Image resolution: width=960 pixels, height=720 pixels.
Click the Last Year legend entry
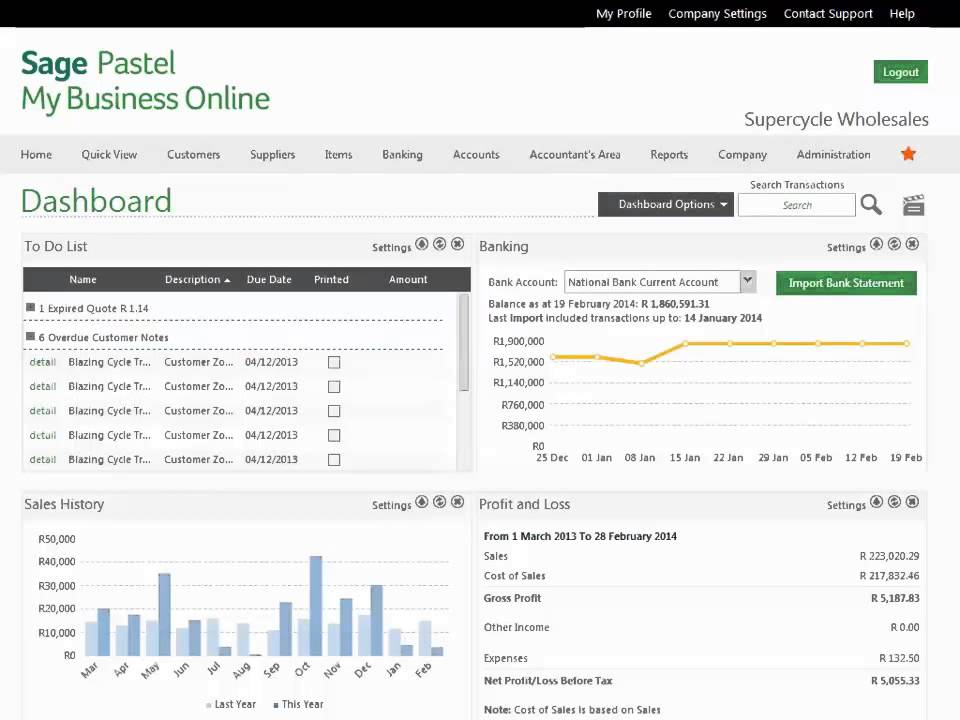231,704
